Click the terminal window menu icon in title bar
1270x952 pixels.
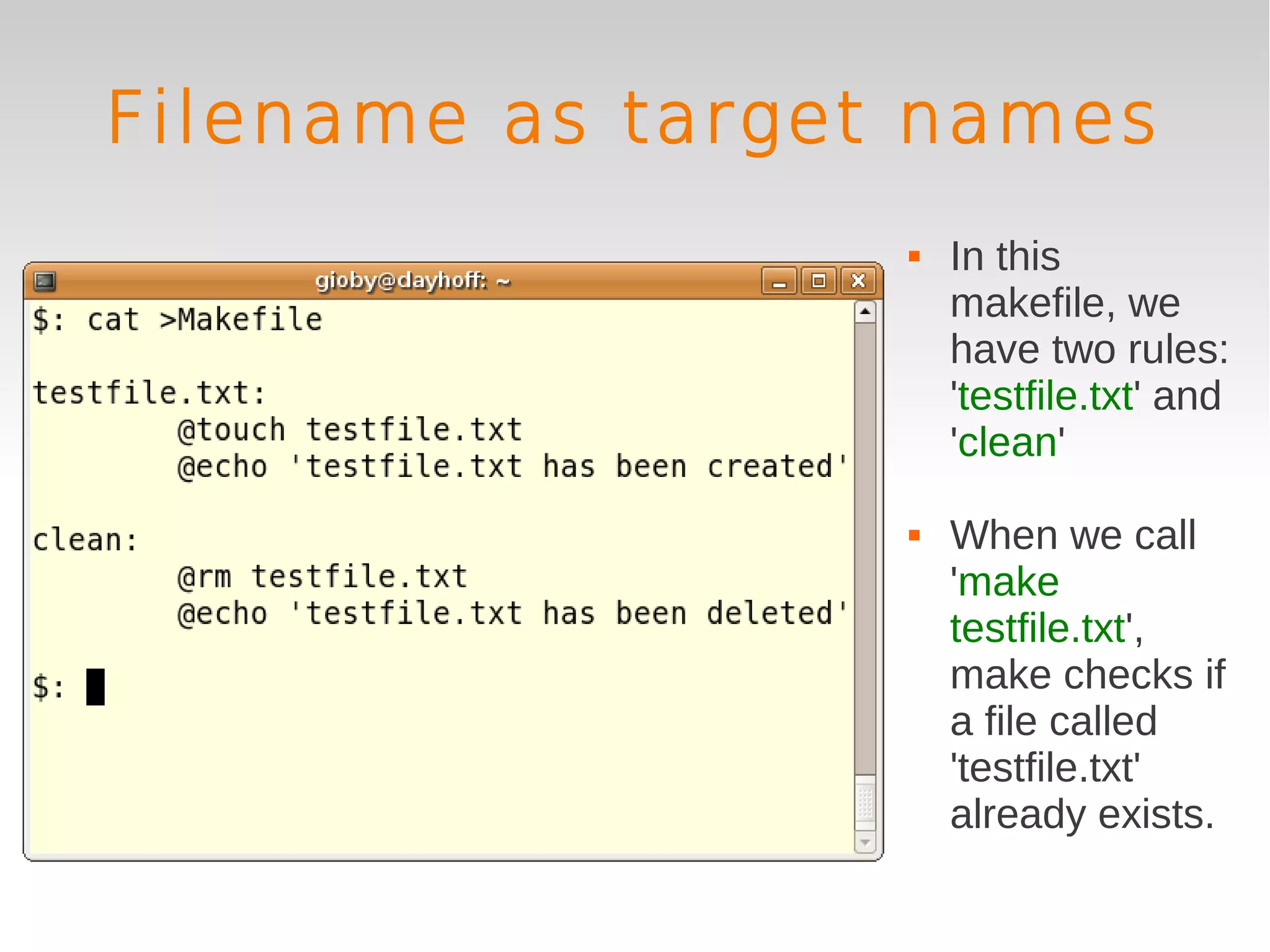[x=45, y=282]
